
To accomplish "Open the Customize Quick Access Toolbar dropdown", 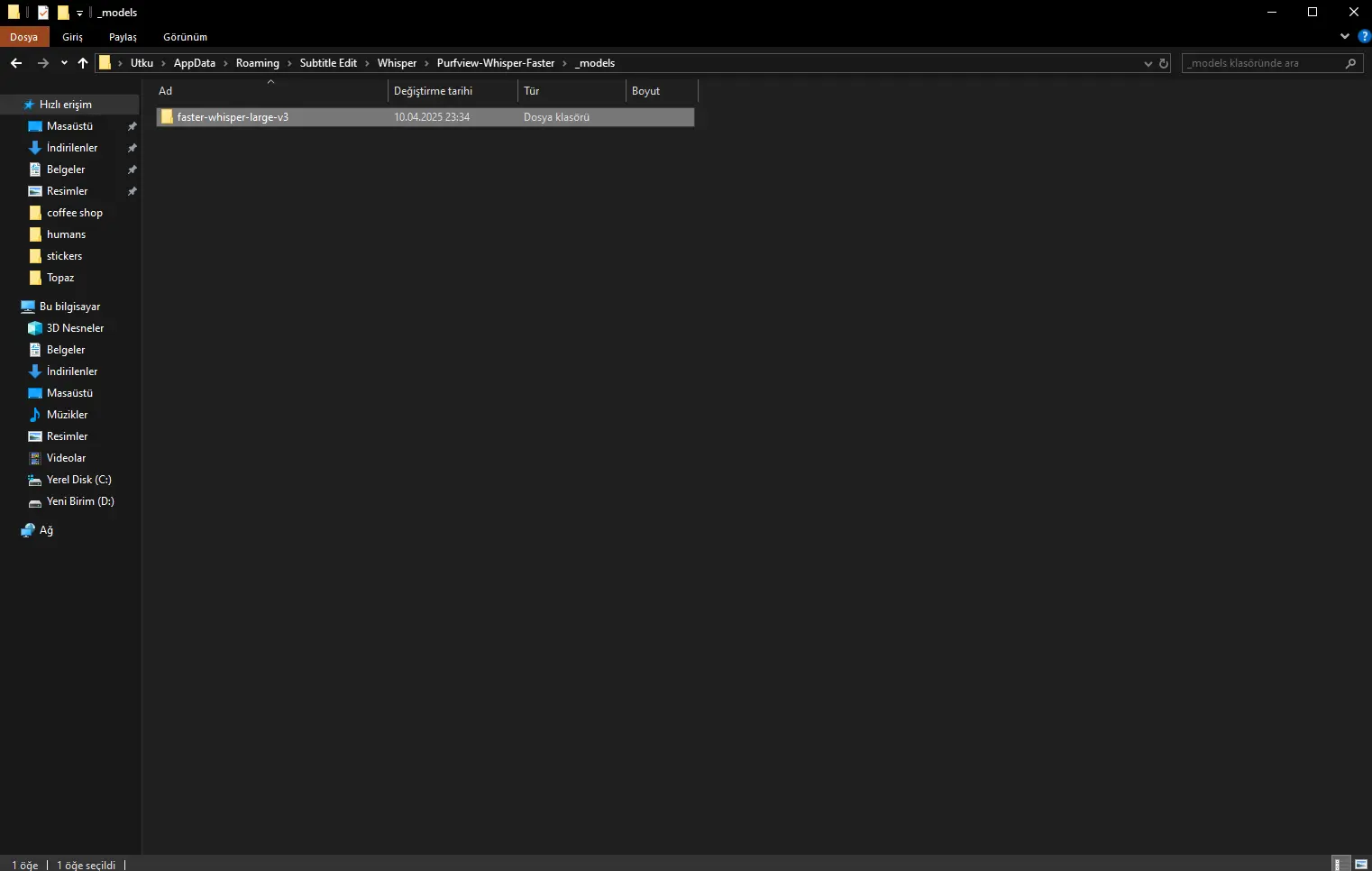I will (79, 13).
